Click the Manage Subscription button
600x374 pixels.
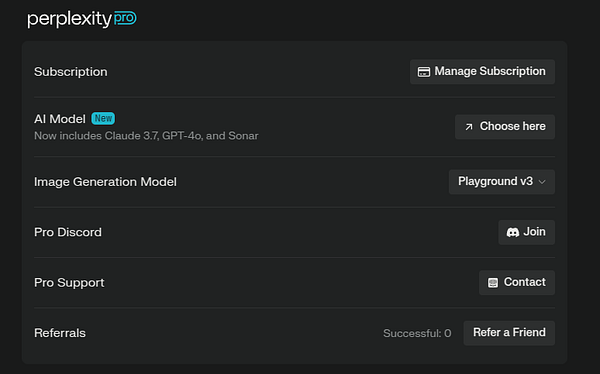click(482, 72)
